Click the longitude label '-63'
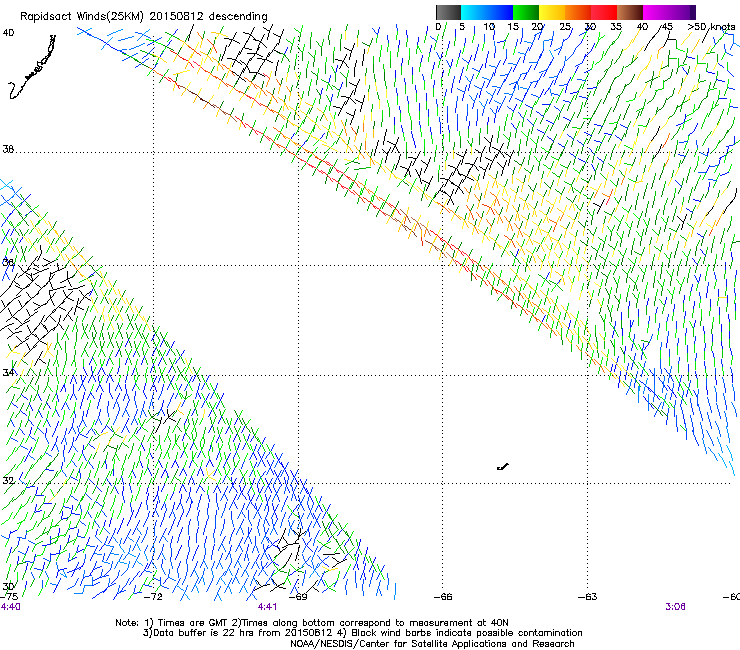This screenshot has width=740, height=650. (588, 597)
